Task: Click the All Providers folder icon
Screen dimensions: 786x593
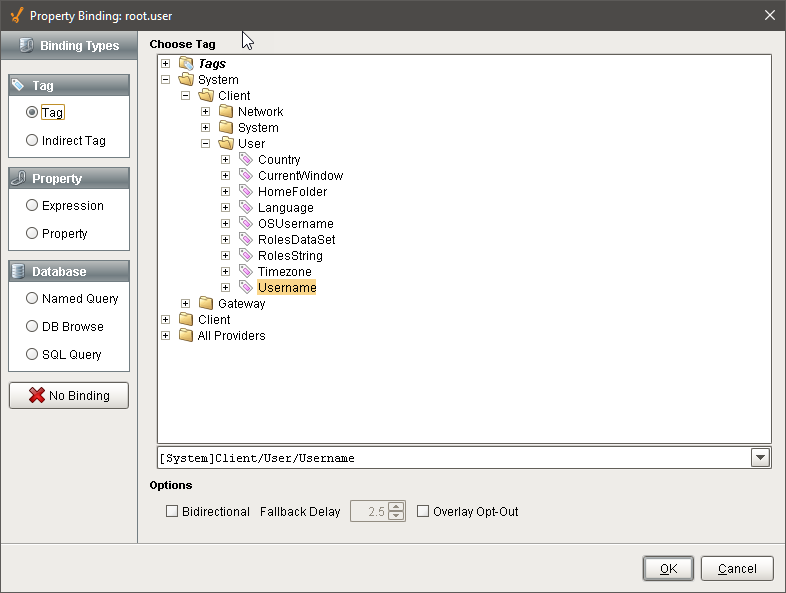Action: tap(186, 335)
